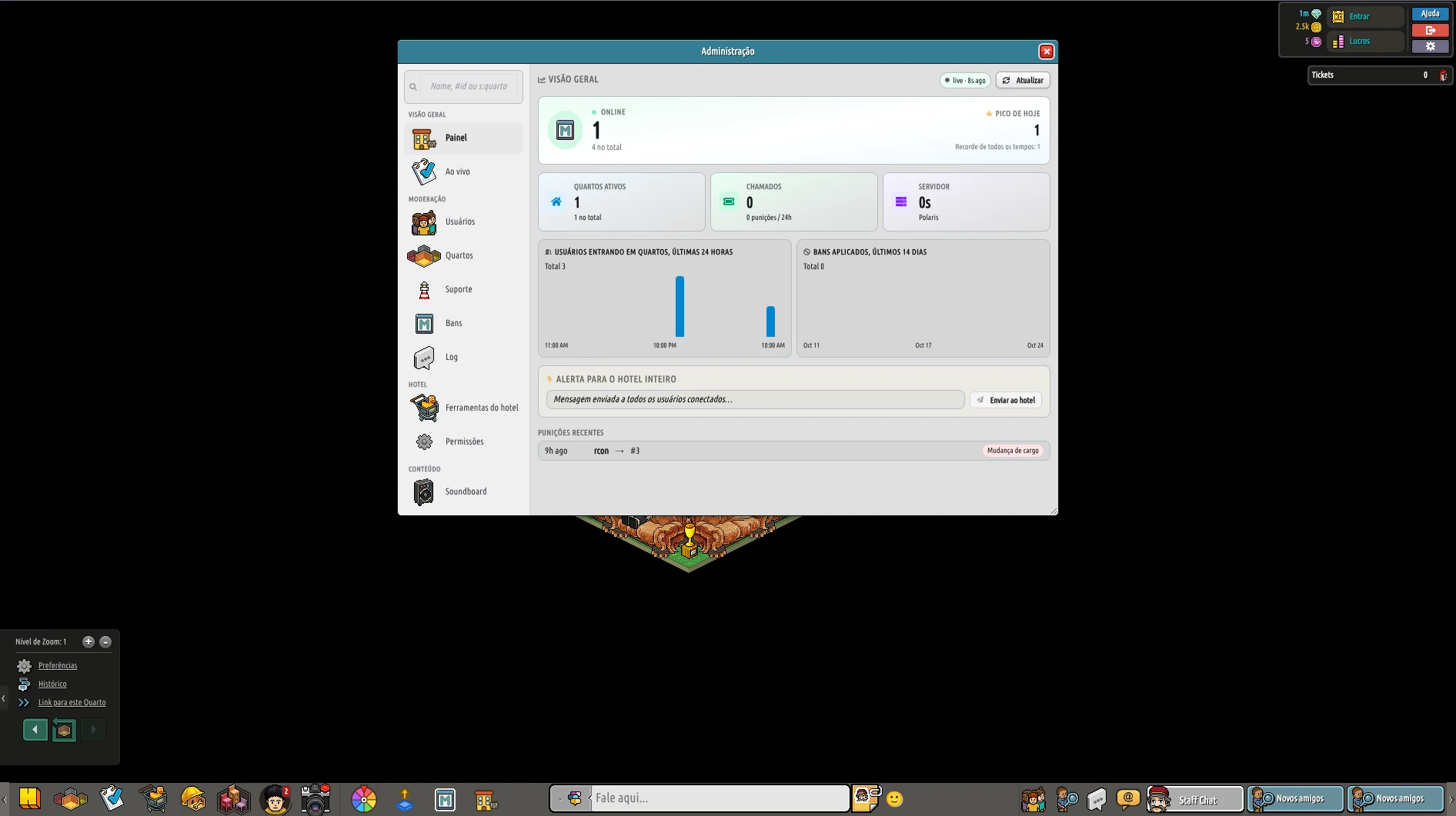
Task: Click the Fale aqui chat input
Action: pos(720,798)
